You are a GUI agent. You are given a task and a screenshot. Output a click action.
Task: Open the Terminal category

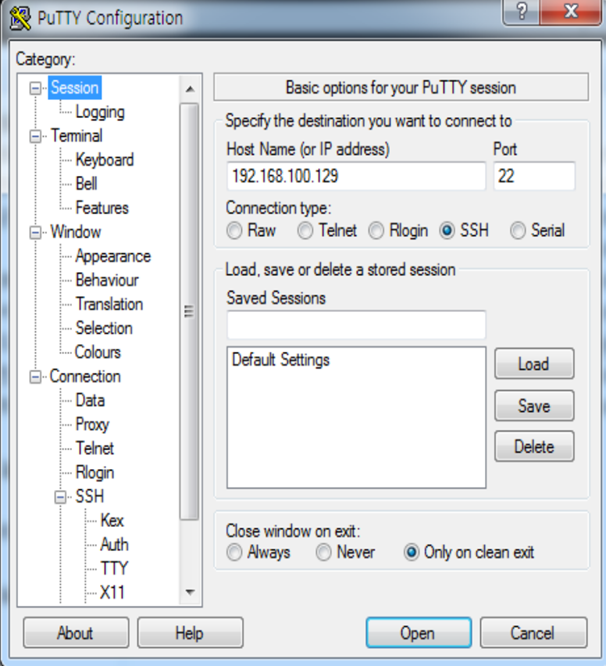coord(76,136)
